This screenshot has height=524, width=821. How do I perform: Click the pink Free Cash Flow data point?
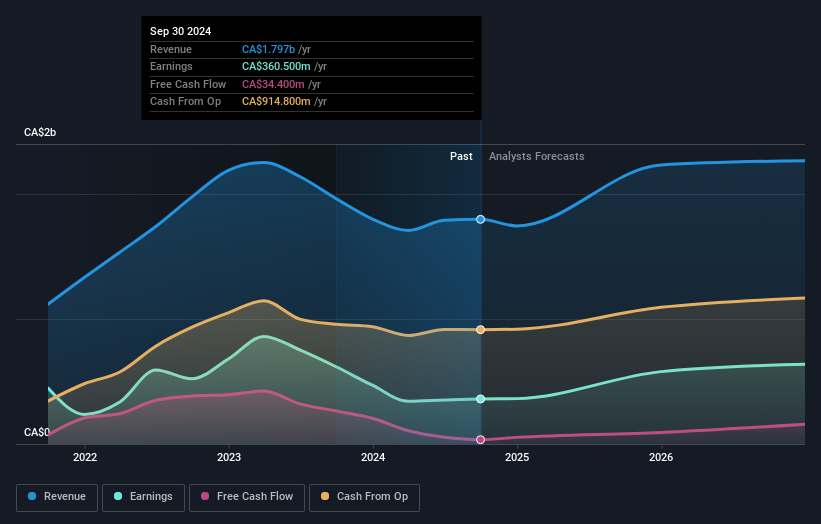[481, 440]
